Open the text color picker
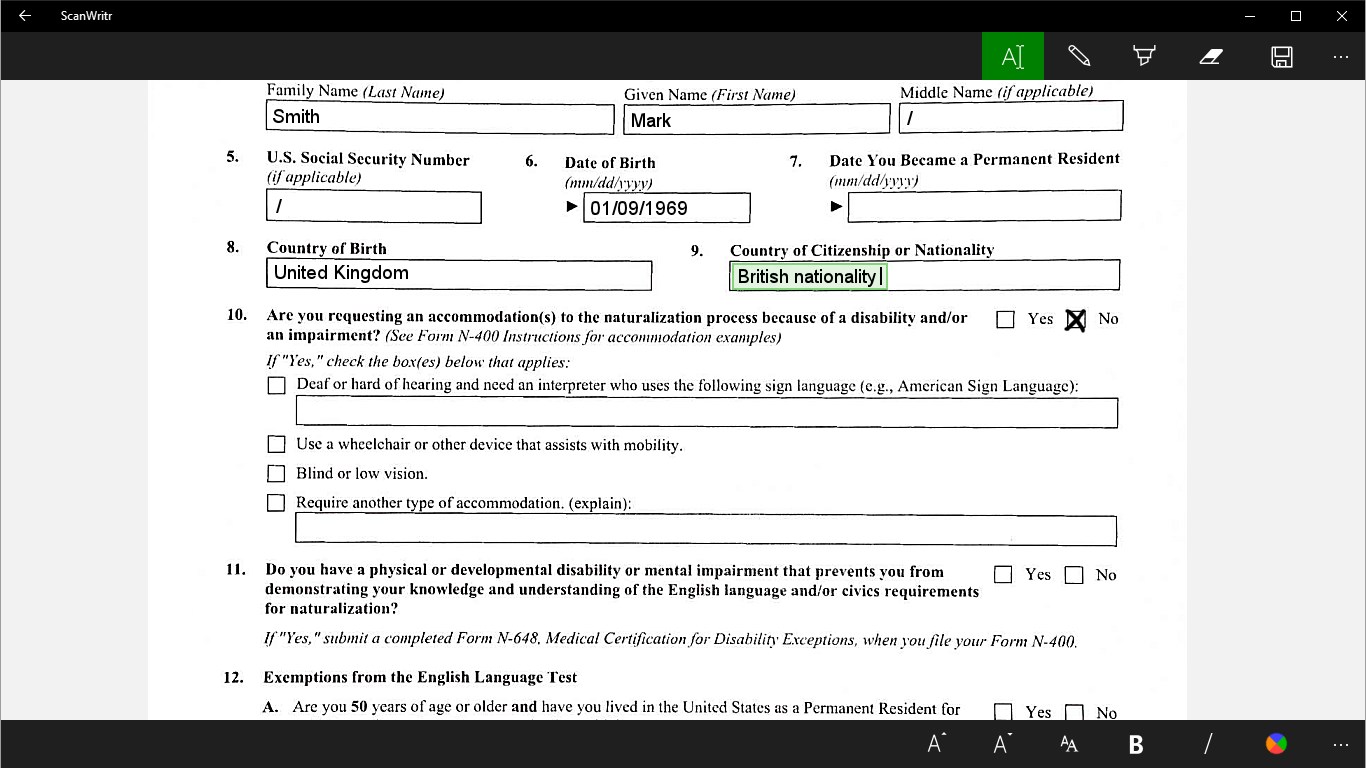1366x768 pixels. (1276, 743)
